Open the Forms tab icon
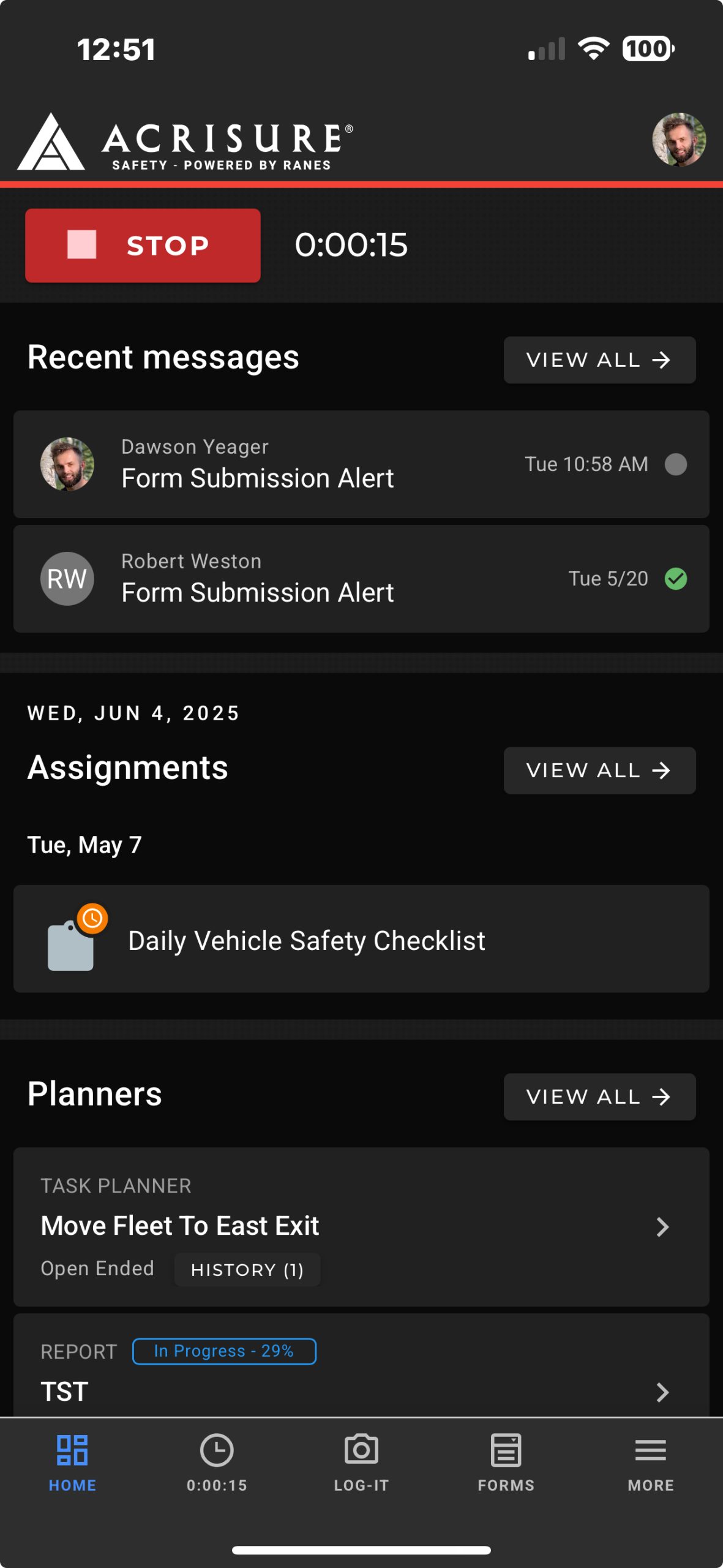 click(x=506, y=1450)
